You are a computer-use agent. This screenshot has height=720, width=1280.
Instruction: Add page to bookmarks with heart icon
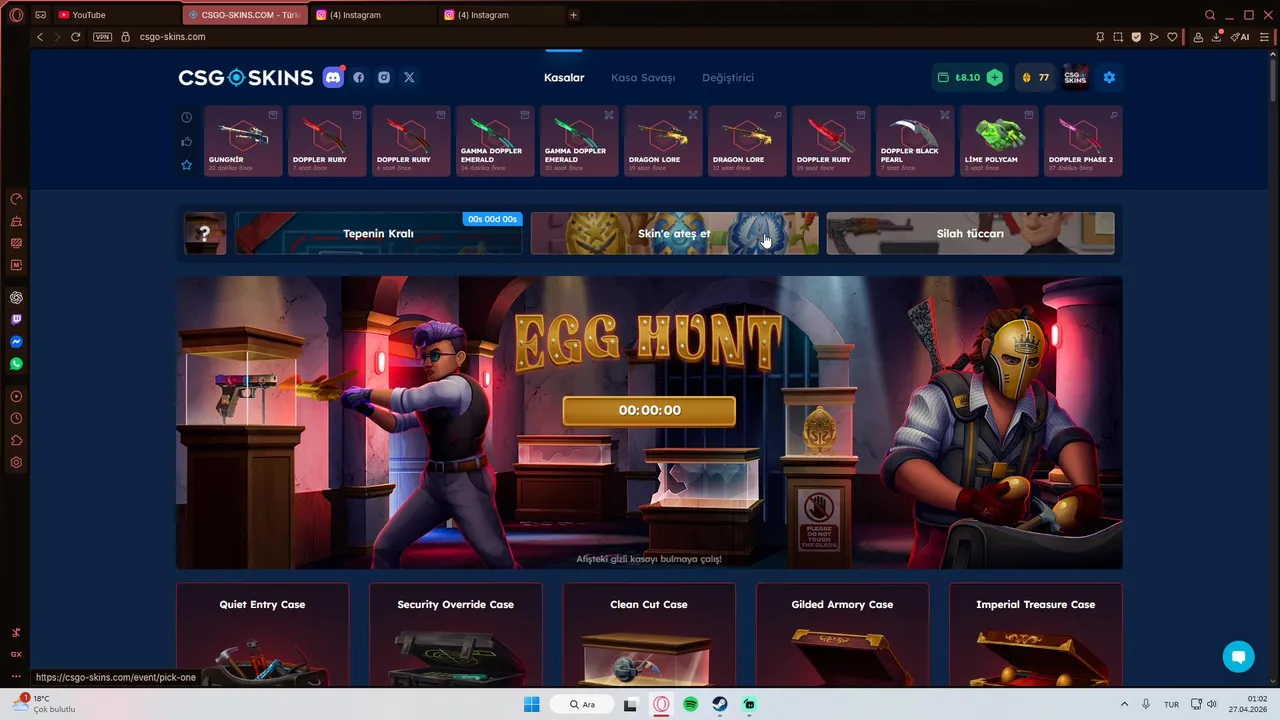click(1172, 37)
